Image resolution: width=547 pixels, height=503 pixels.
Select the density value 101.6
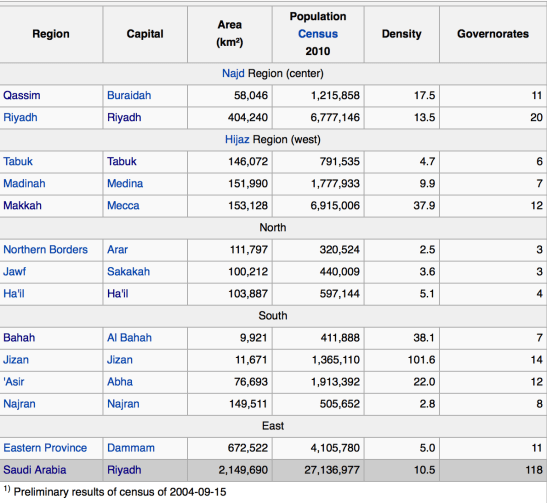421,360
